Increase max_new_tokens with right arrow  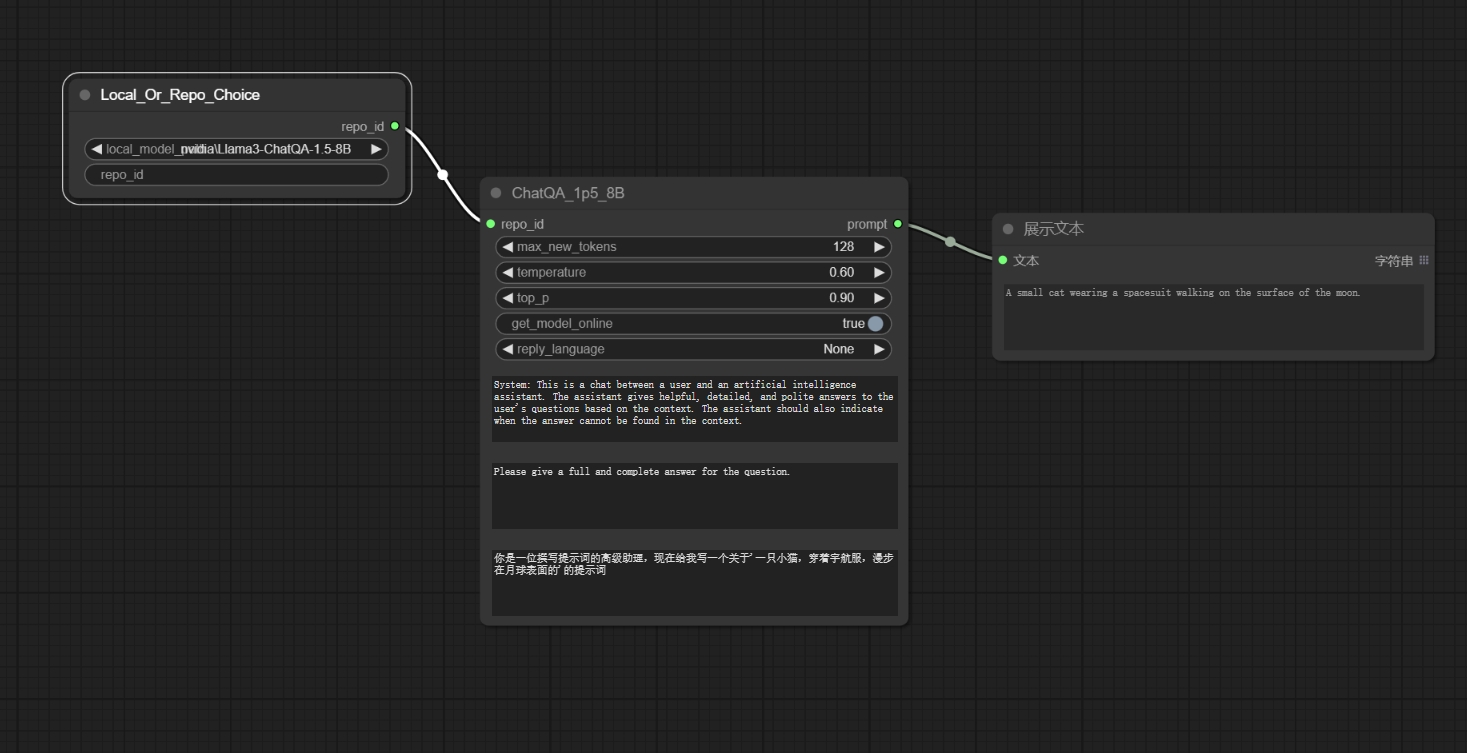pyautogui.click(x=879, y=247)
